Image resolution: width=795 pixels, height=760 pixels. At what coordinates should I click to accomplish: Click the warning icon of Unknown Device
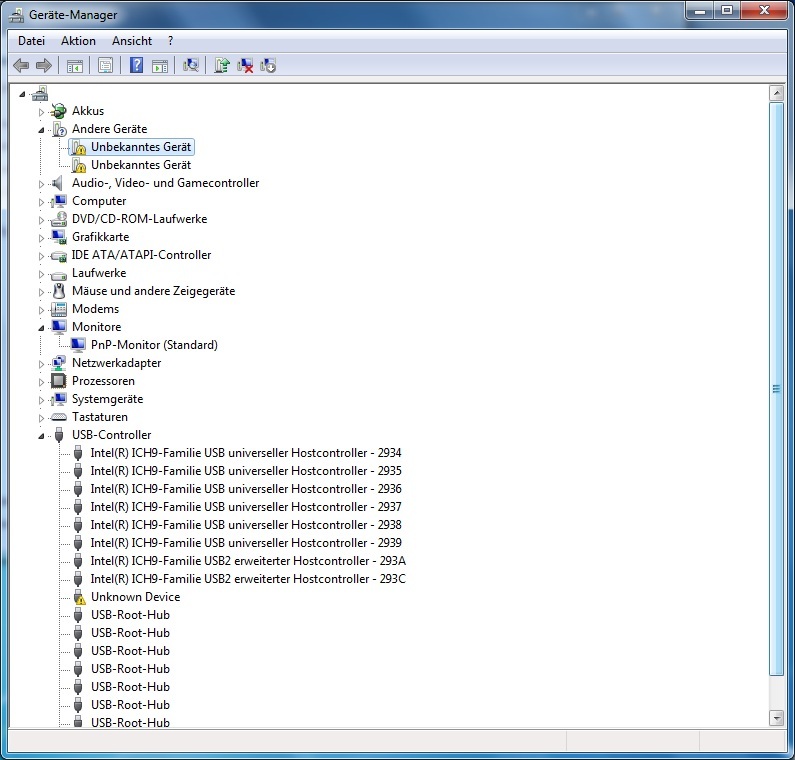79,597
